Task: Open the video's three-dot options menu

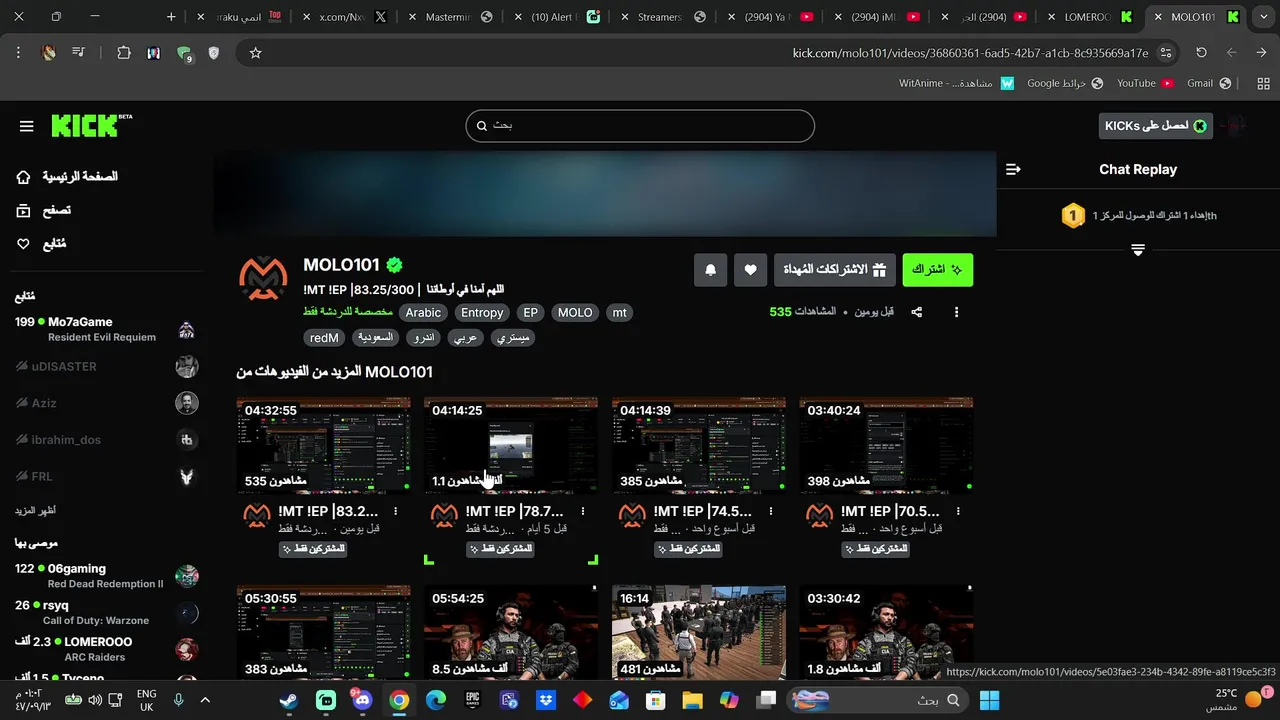Action: (956, 312)
